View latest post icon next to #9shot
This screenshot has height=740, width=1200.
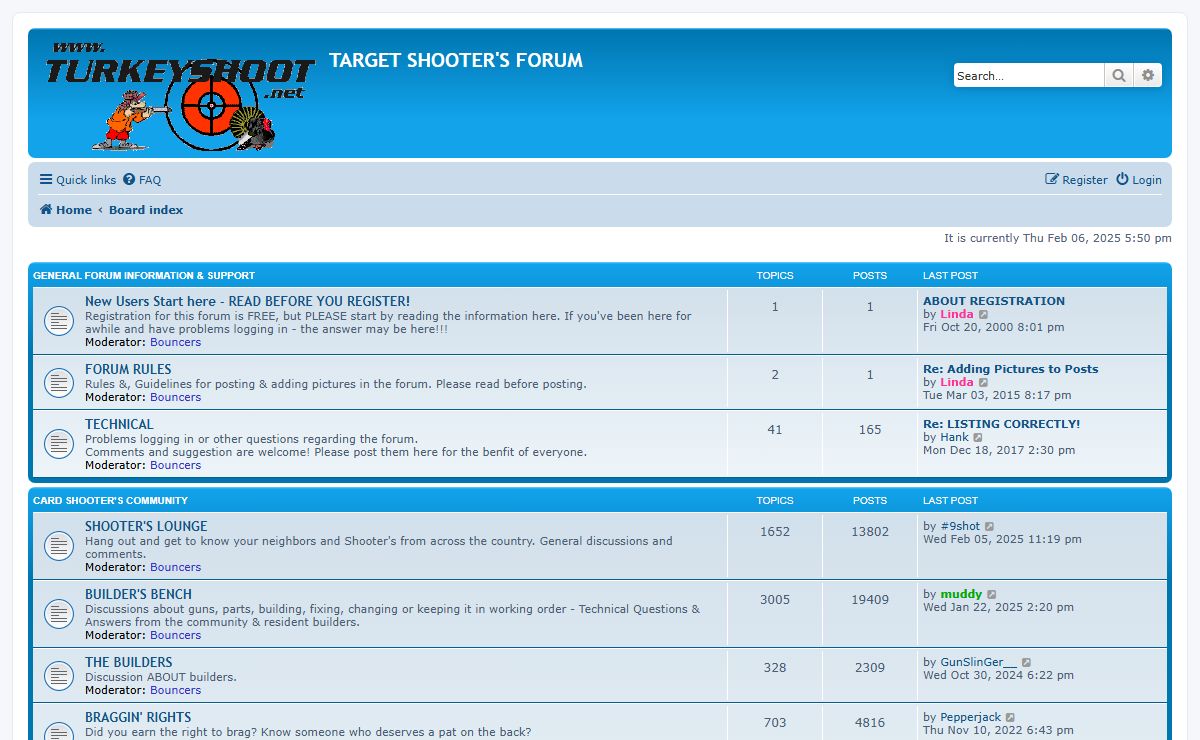coord(990,526)
